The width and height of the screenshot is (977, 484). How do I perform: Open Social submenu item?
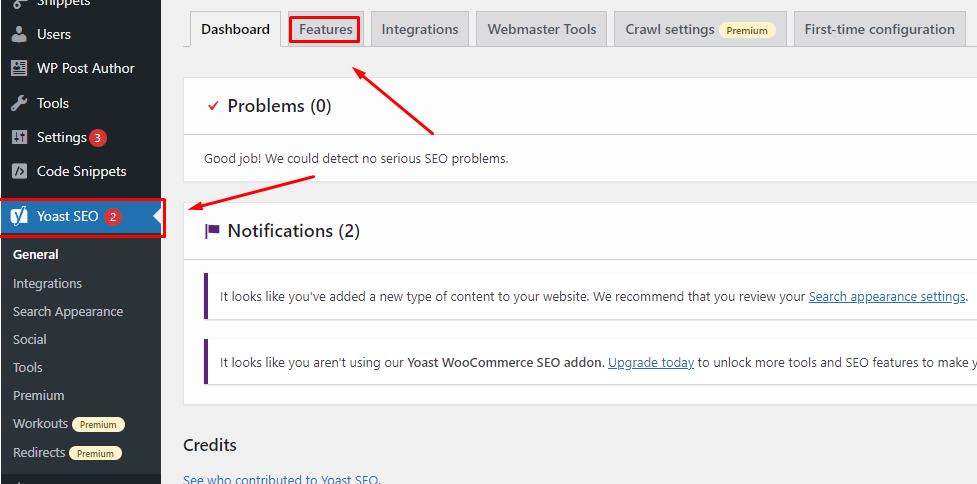(30, 339)
